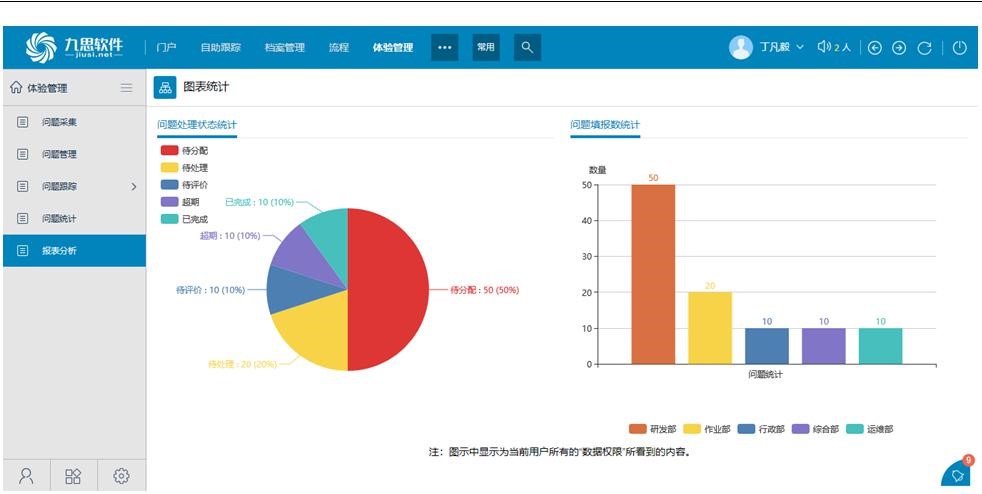982x494 pixels.
Task: Open the 丁凡毅 user dropdown
Action: [780, 47]
